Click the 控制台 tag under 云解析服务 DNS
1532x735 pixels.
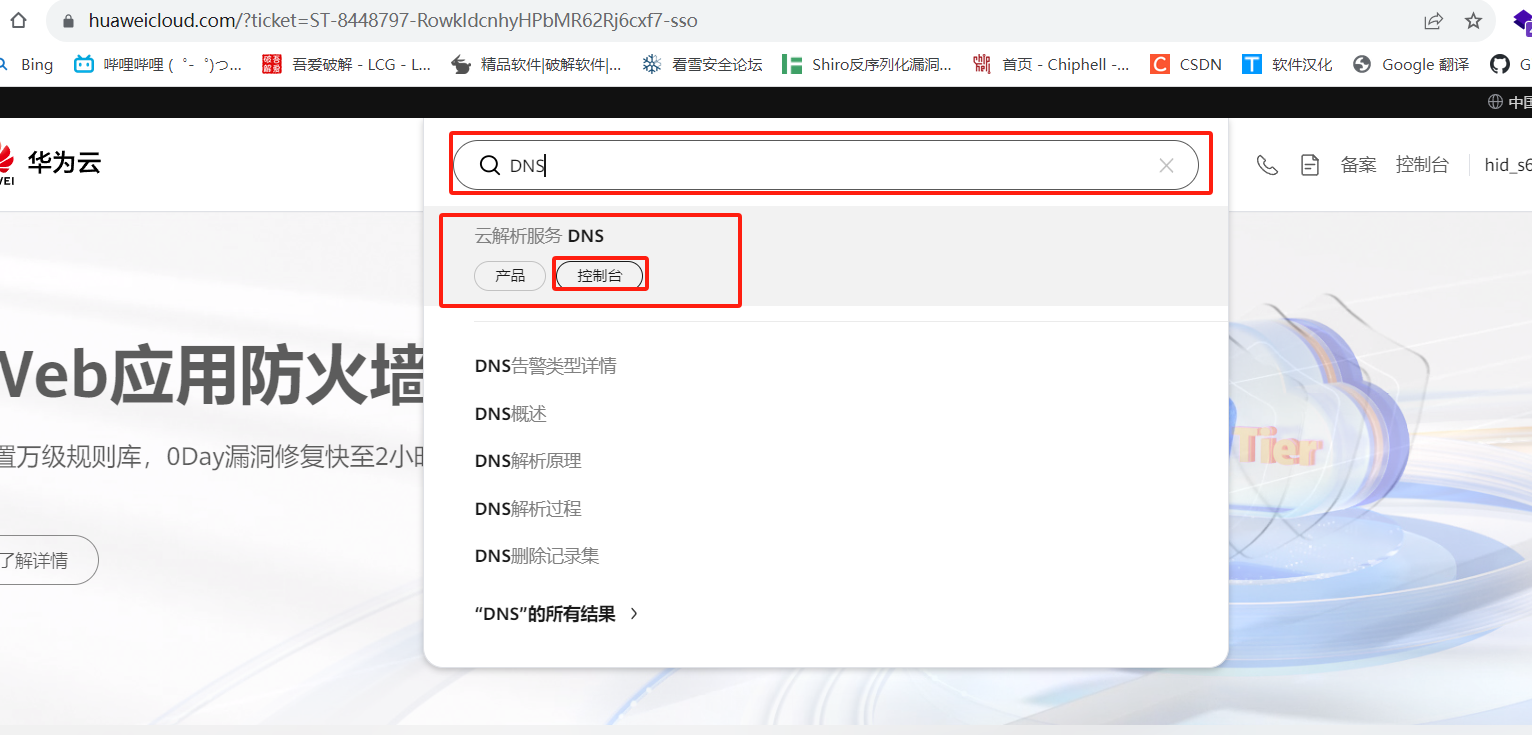[599, 275]
